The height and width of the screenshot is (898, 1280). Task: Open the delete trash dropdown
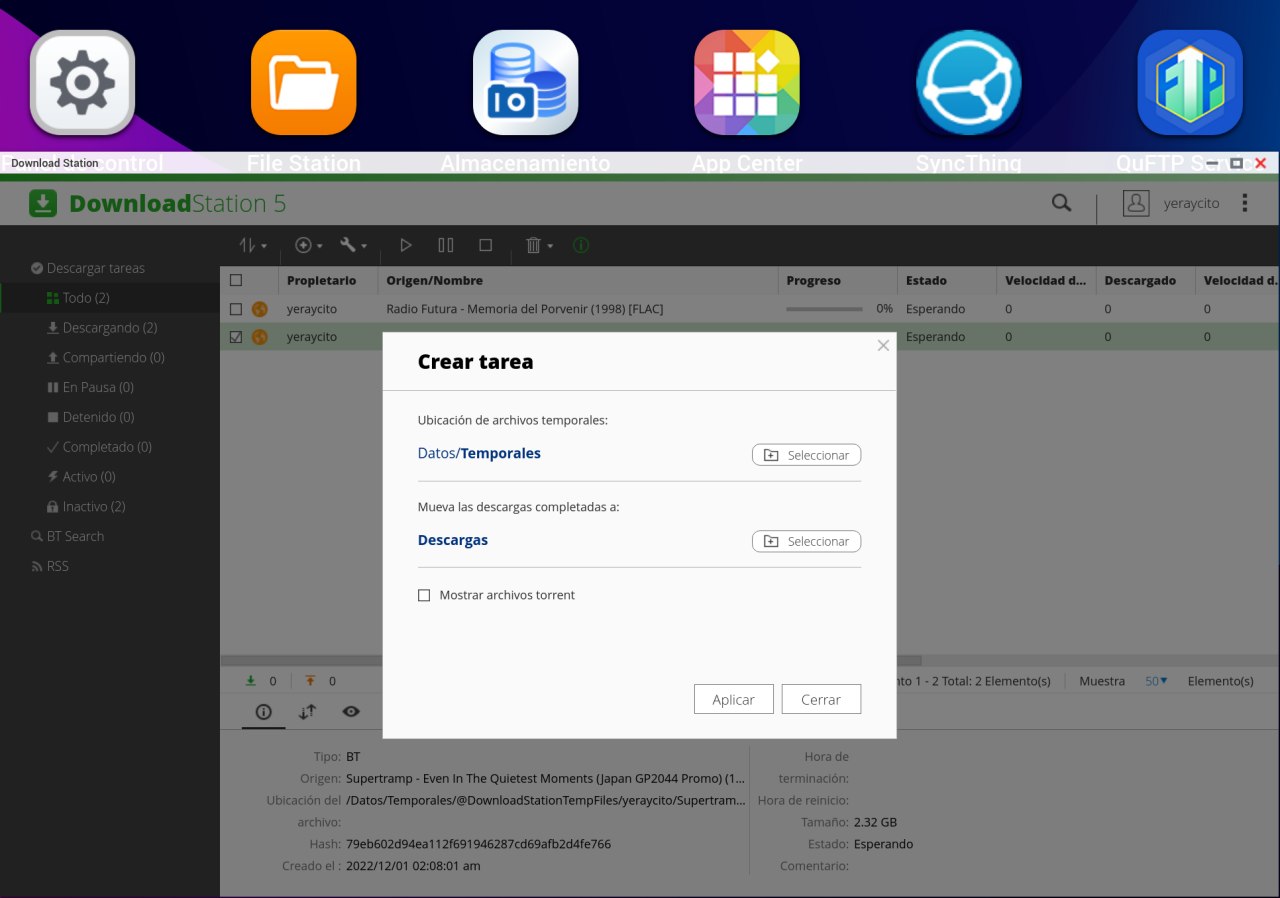coord(539,245)
